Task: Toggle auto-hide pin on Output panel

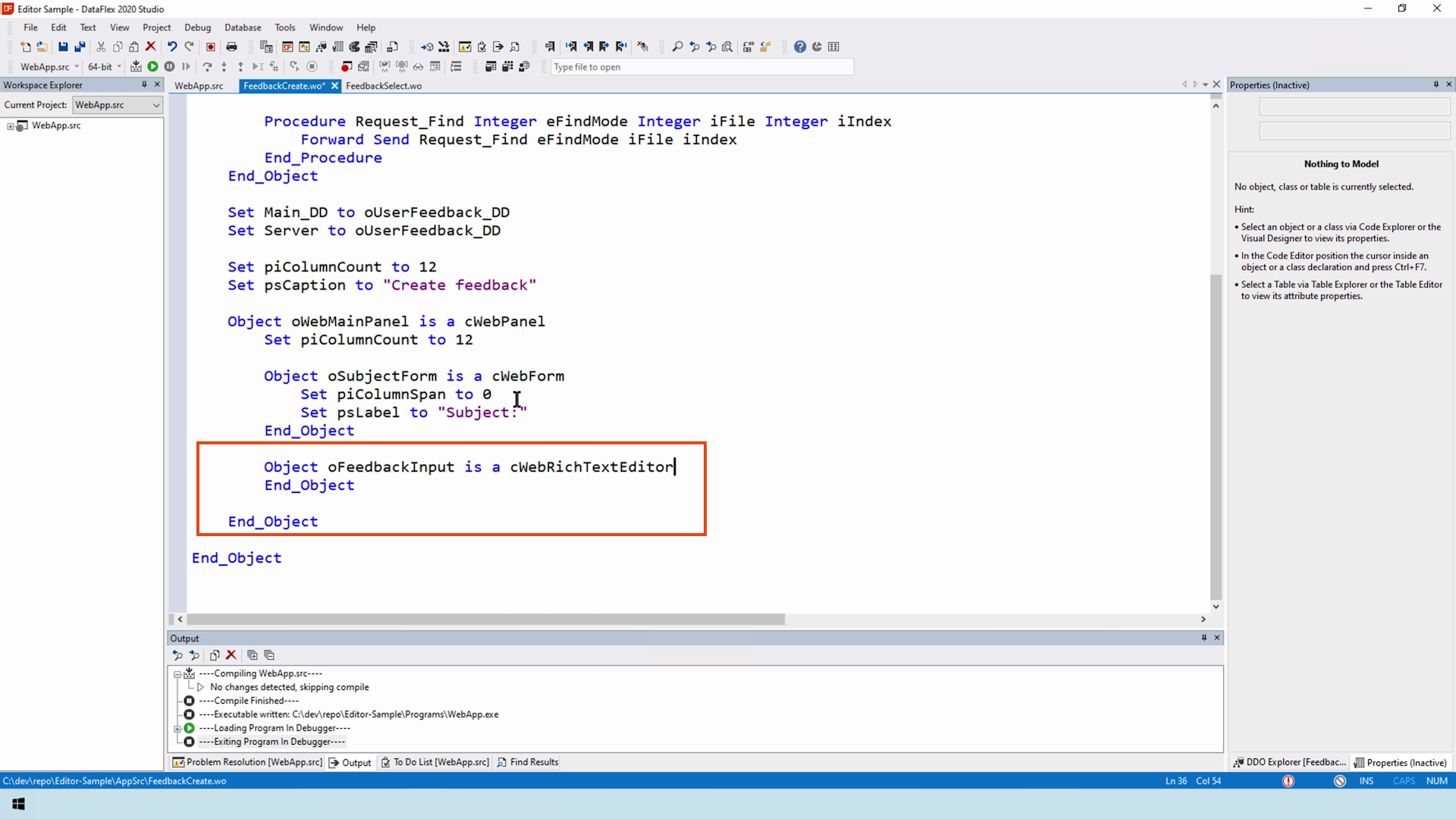Action: [1203, 638]
